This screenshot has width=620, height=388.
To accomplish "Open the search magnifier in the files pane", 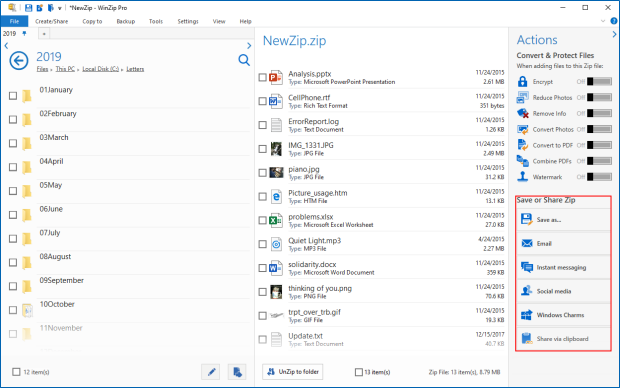I will pos(244,60).
